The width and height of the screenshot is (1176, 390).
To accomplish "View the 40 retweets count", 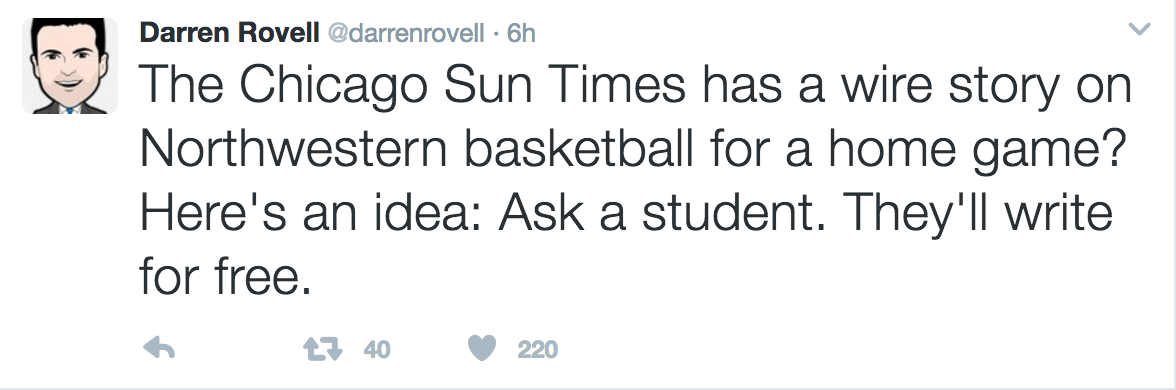I will [x=376, y=350].
